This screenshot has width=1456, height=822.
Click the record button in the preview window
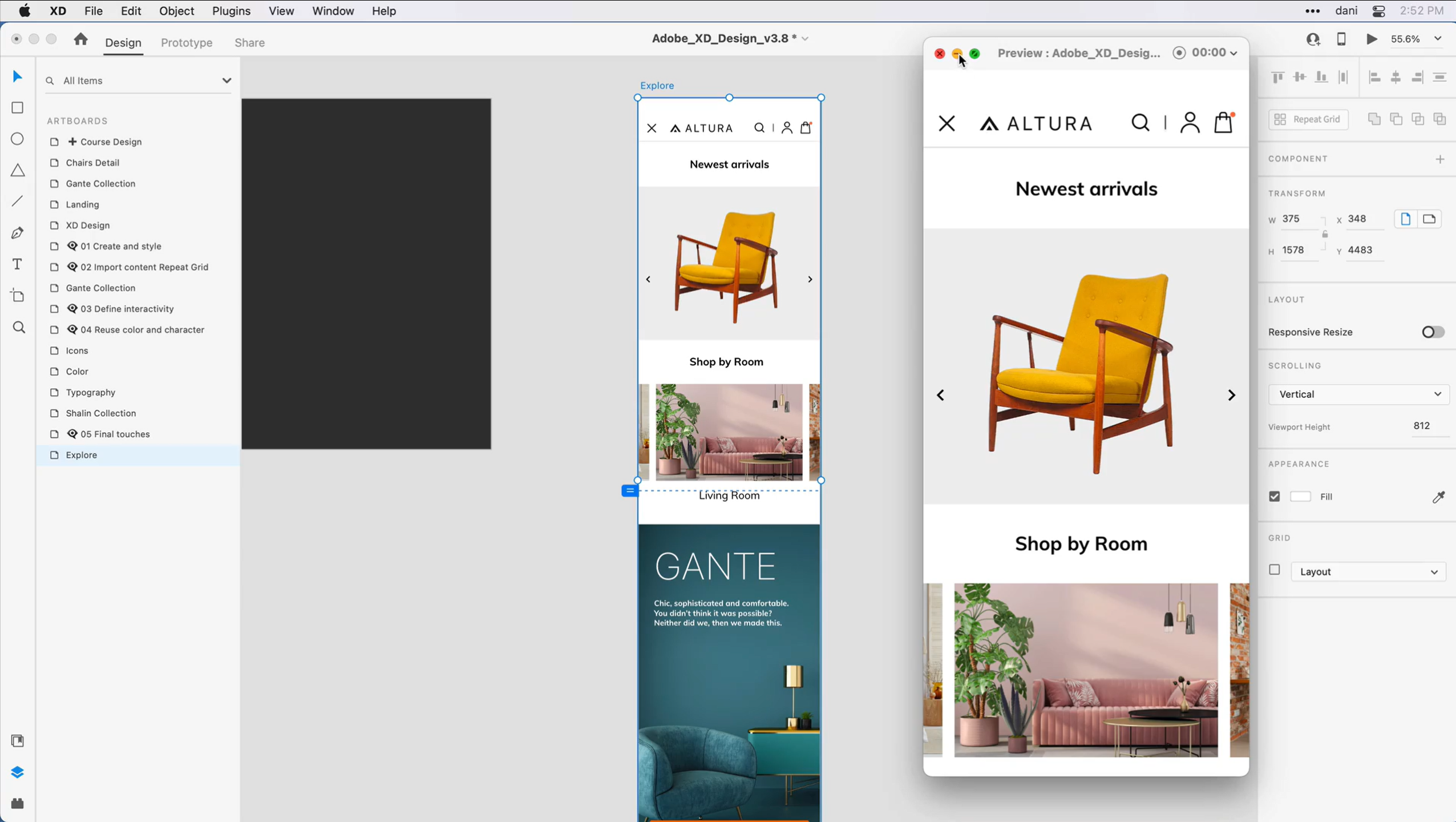pos(1179,53)
